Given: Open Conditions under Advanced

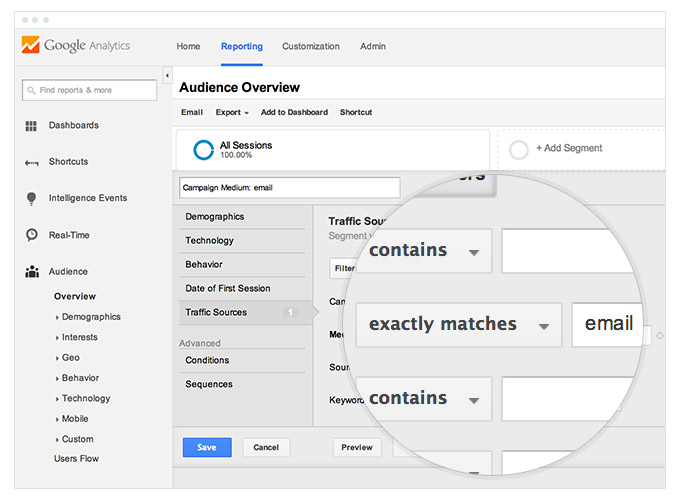Looking at the screenshot, I should [242, 360].
